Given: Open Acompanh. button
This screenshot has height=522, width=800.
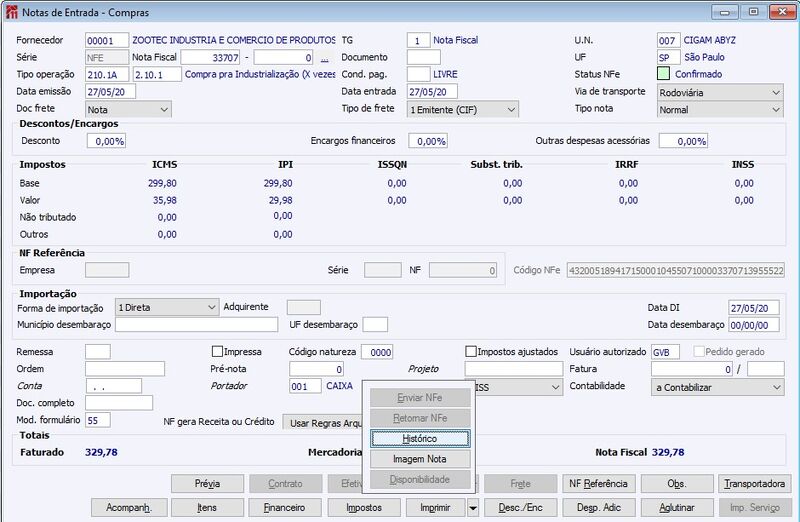Looking at the screenshot, I should click(129, 508).
